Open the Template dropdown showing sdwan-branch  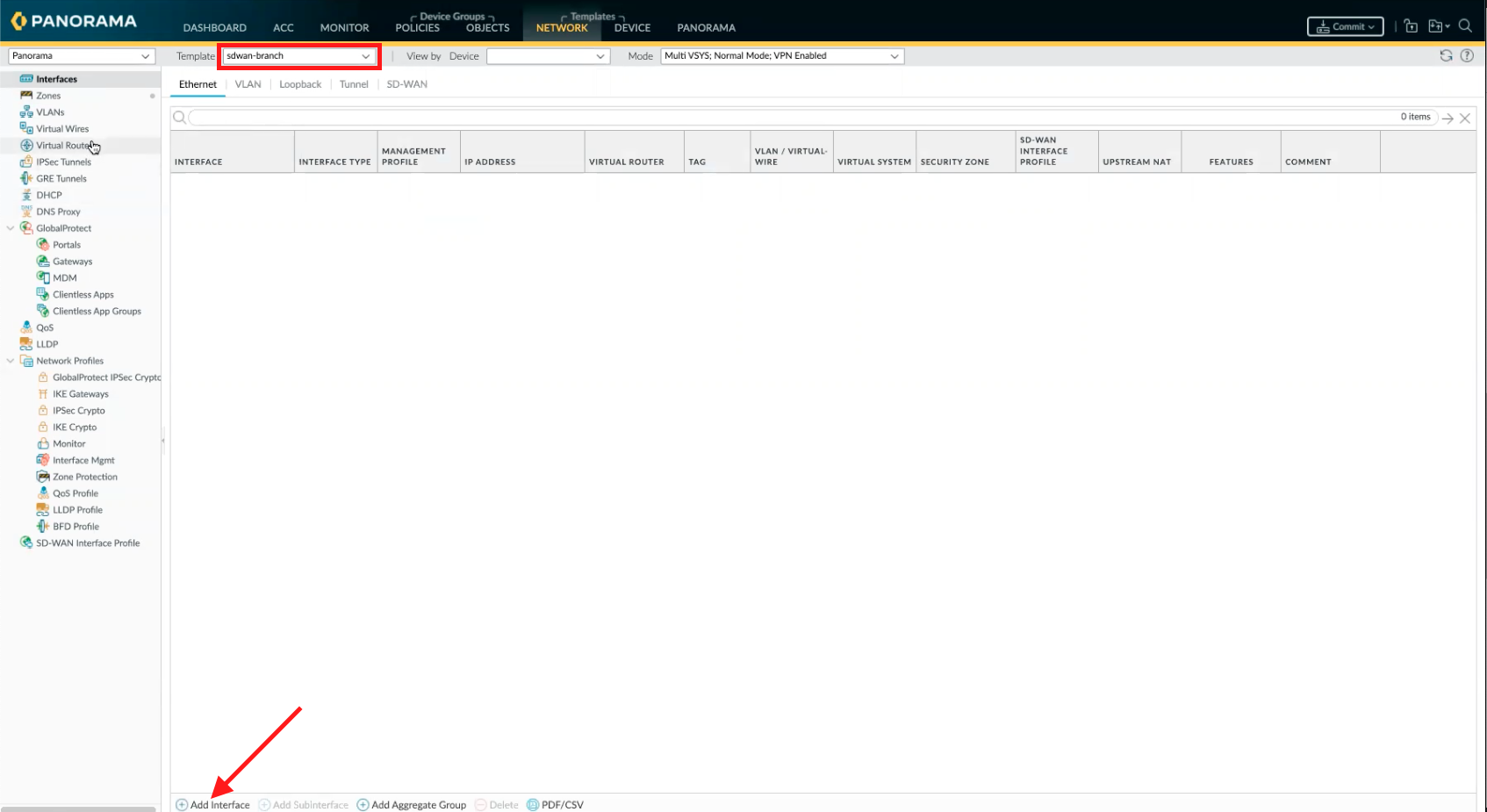(x=298, y=56)
